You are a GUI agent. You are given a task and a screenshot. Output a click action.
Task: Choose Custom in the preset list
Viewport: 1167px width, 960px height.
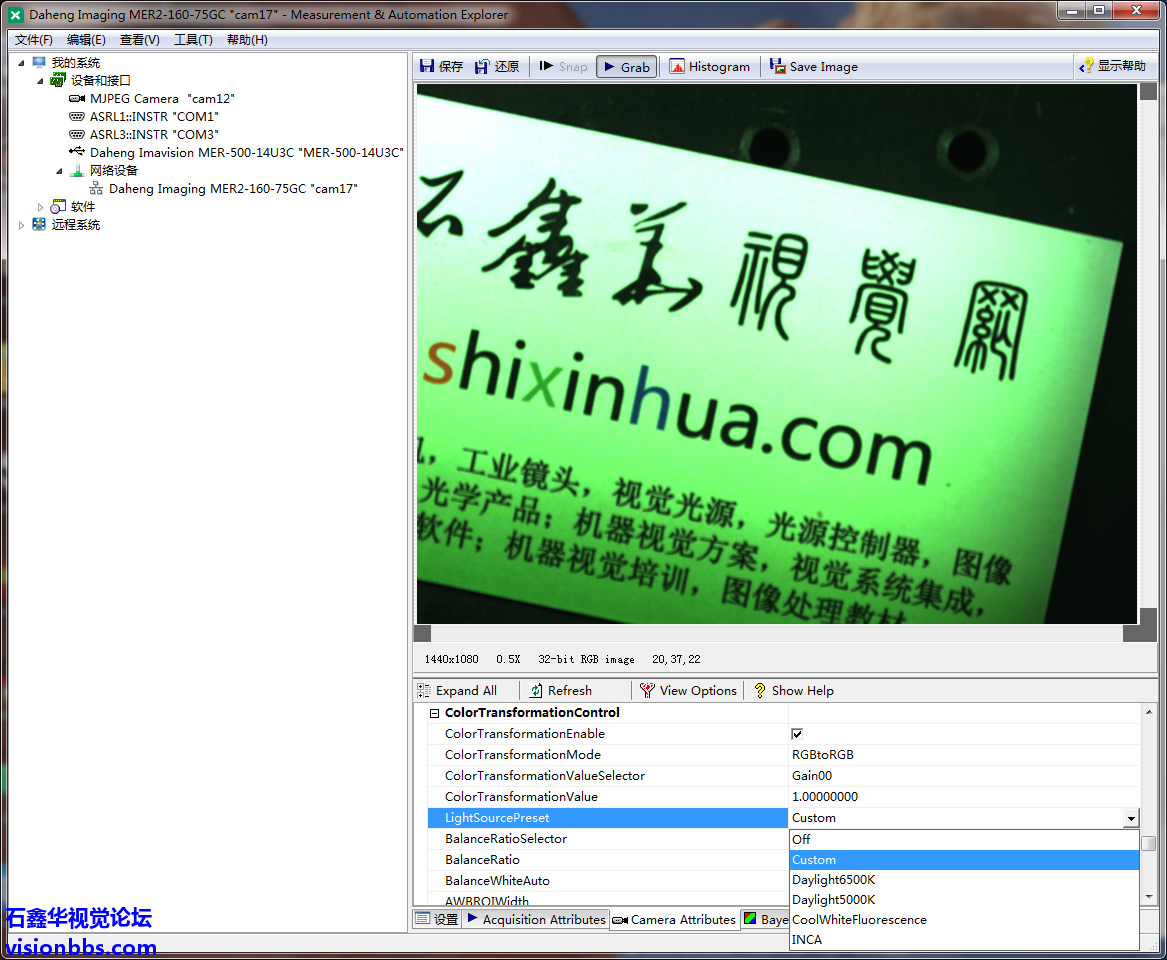point(964,860)
